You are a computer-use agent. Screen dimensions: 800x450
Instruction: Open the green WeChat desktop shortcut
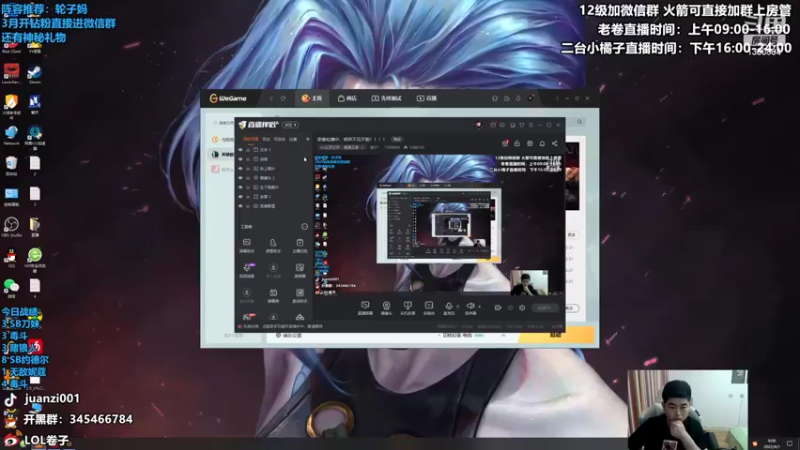[11, 288]
